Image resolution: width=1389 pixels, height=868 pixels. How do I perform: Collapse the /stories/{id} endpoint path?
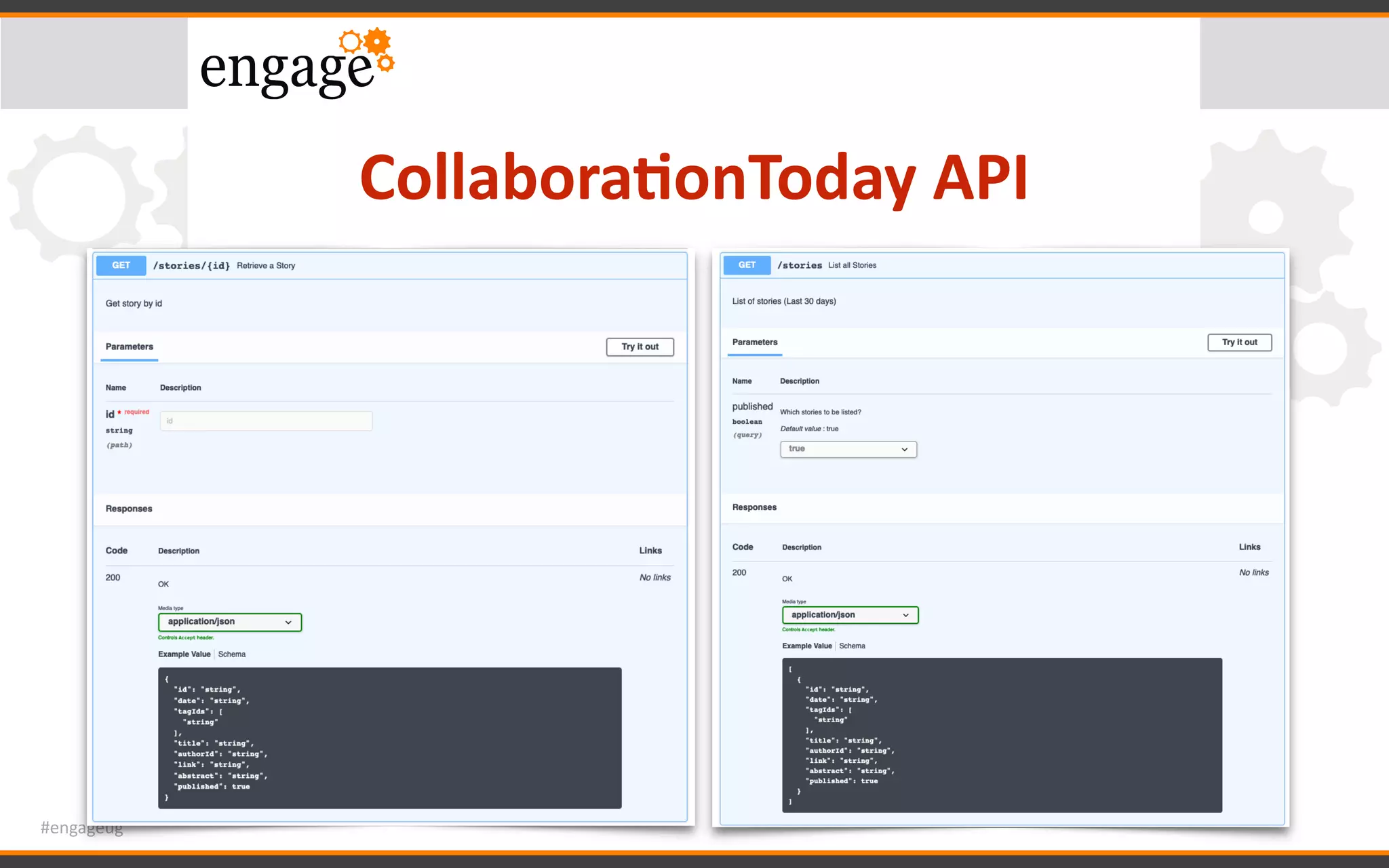191,265
